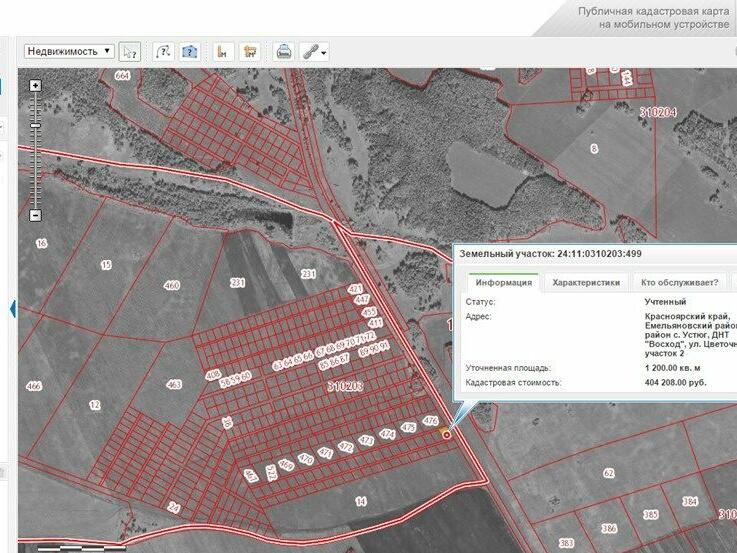Click parcel label 474 on the map
This screenshot has height=553, width=737.
coord(387,434)
